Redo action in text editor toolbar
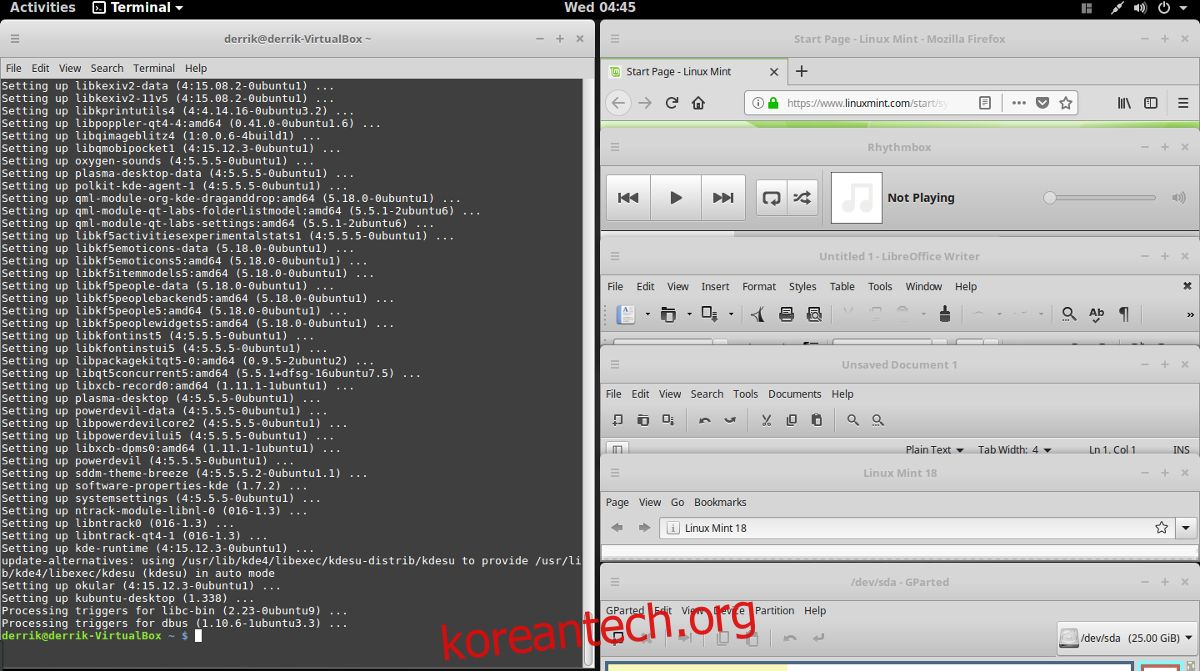The height and width of the screenshot is (671, 1200). pyautogui.click(x=730, y=420)
